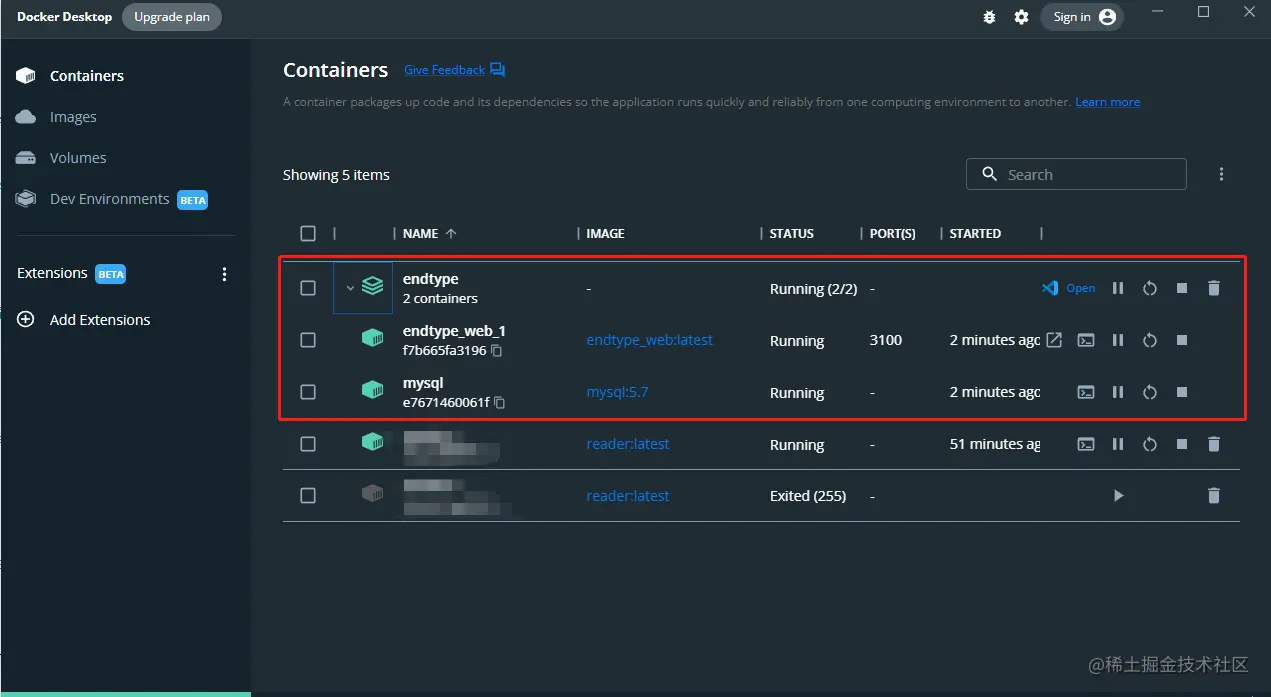
Task: Open terminal for running reader:latest container
Action: [1086, 444]
